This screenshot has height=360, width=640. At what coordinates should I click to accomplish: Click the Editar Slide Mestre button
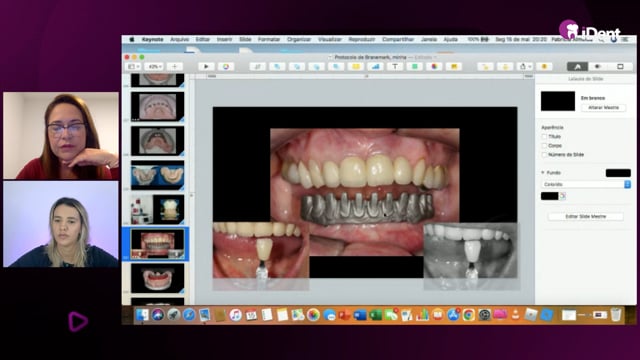pos(586,216)
